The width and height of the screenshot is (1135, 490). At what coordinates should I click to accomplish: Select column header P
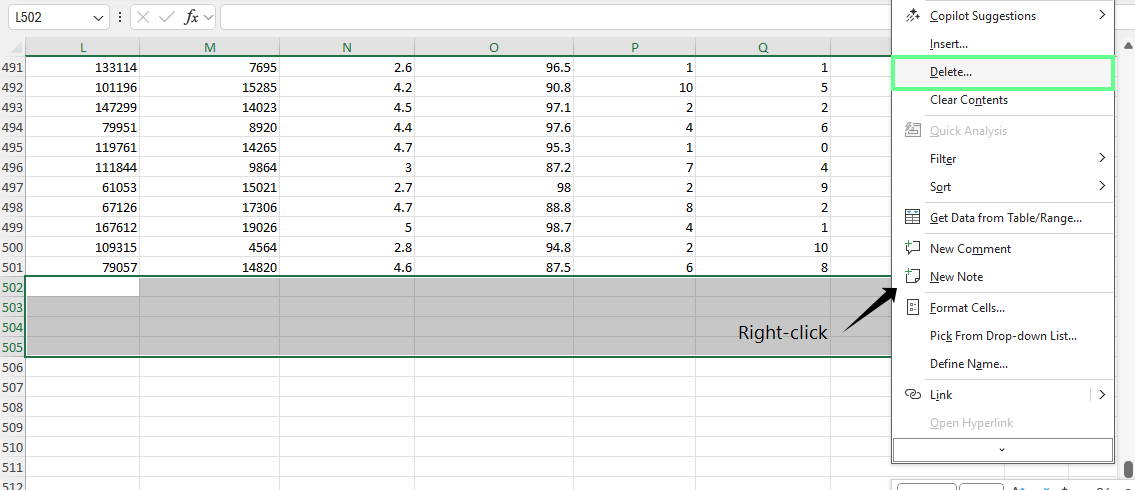[x=635, y=47]
